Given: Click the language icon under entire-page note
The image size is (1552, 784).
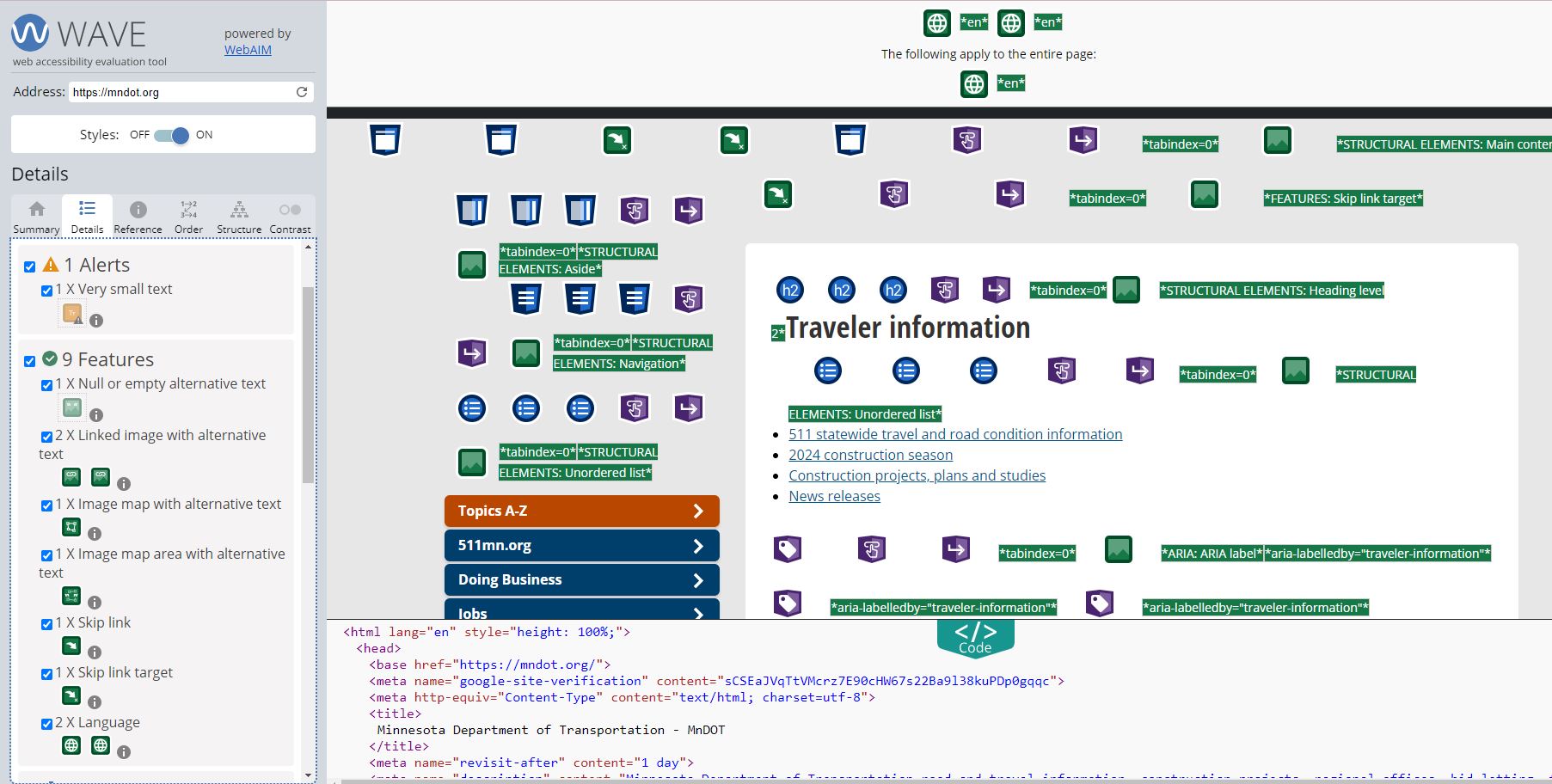Looking at the screenshot, I should point(973,84).
